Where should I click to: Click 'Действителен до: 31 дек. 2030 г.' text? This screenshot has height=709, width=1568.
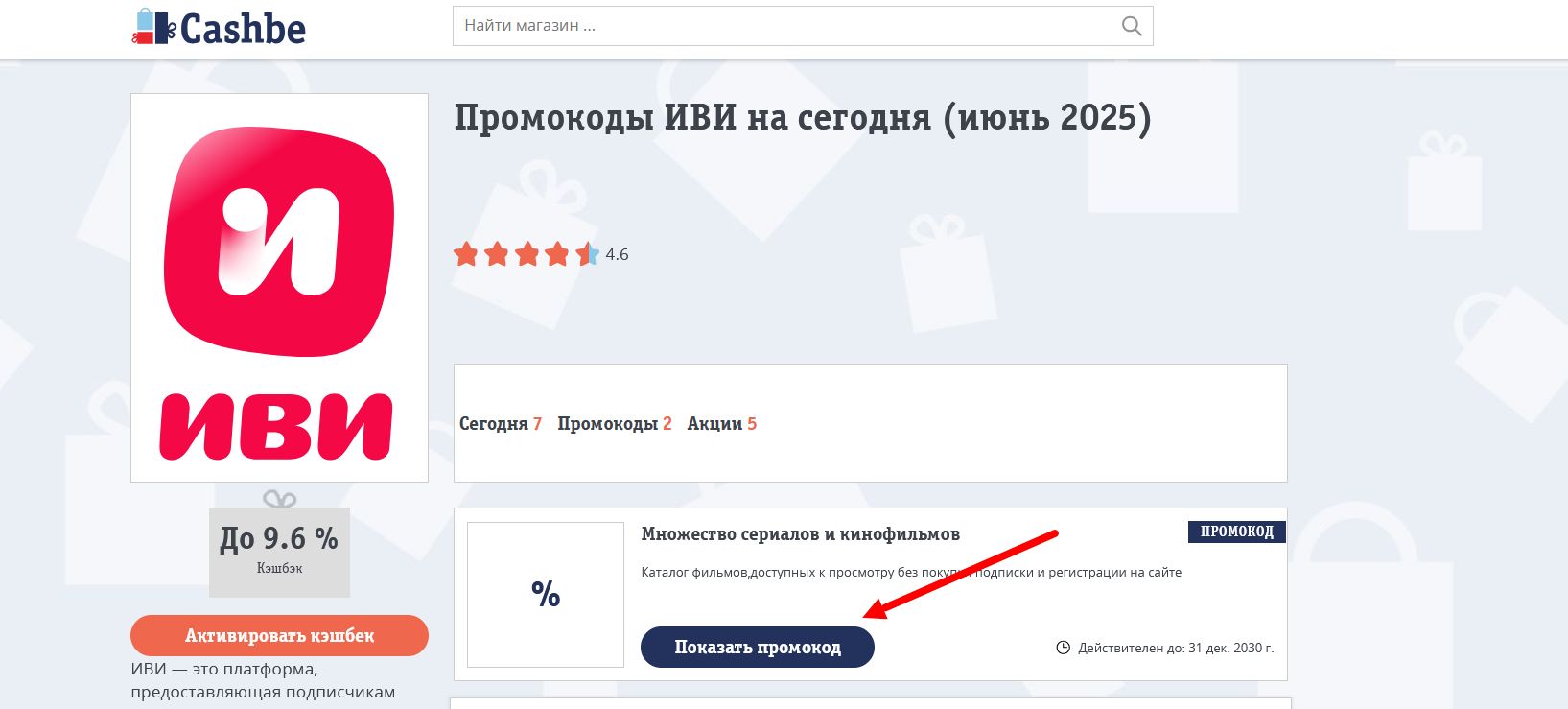coord(1176,648)
